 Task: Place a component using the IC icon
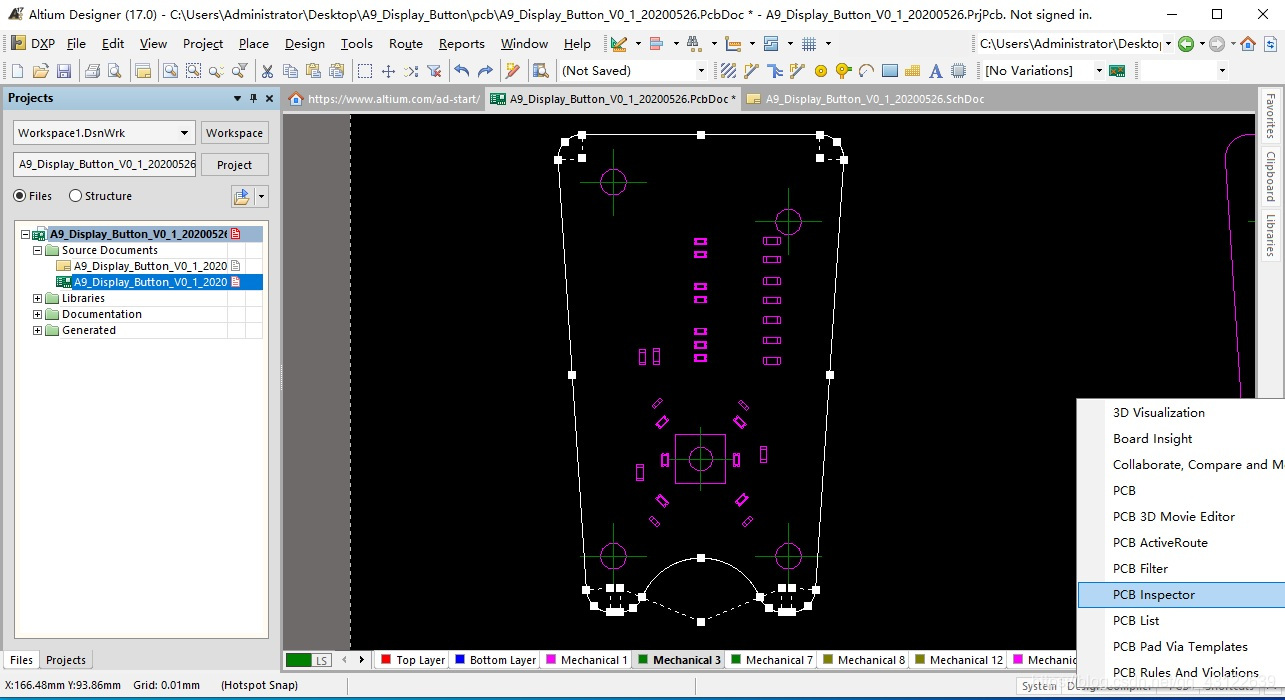(x=958, y=70)
